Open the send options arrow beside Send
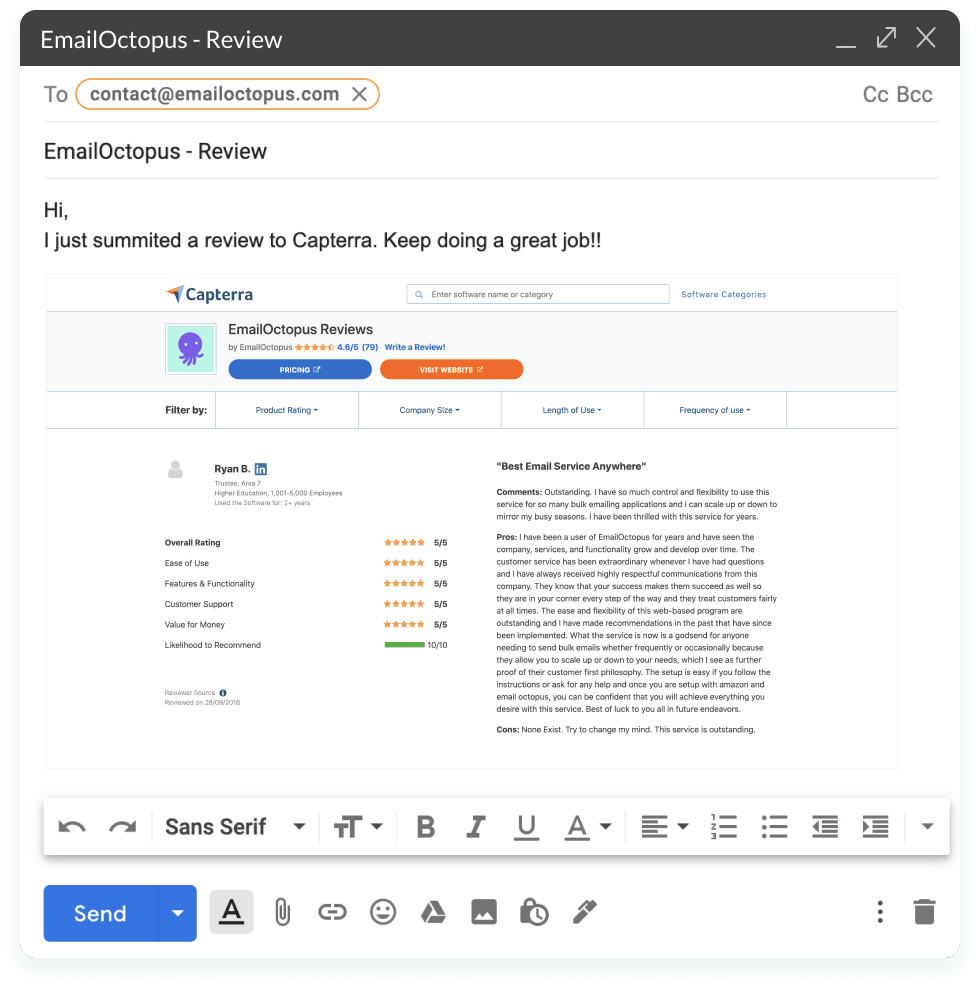Screen dimensions: 980x988 pos(178,913)
